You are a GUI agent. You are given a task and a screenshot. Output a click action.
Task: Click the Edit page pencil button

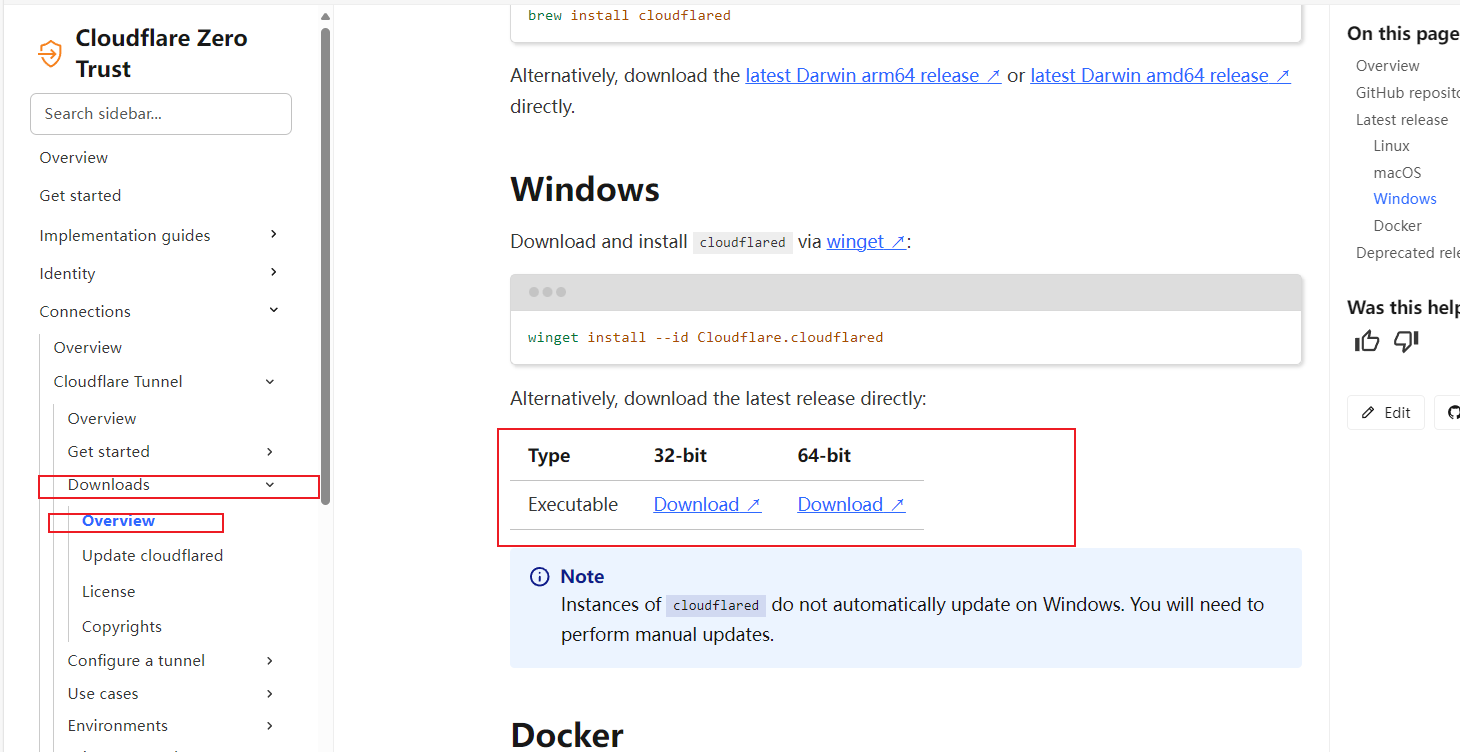[1386, 413]
